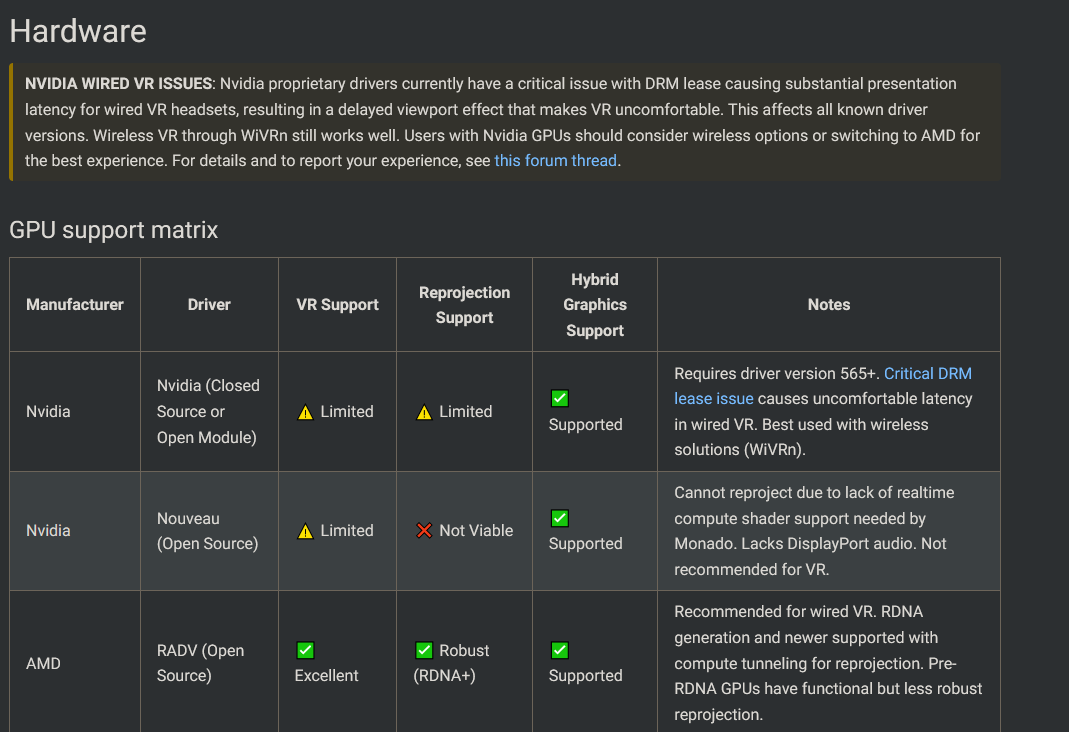Click 'Limited' text in Nouveau VR Support cell
The width and height of the screenshot is (1069, 732).
click(347, 530)
